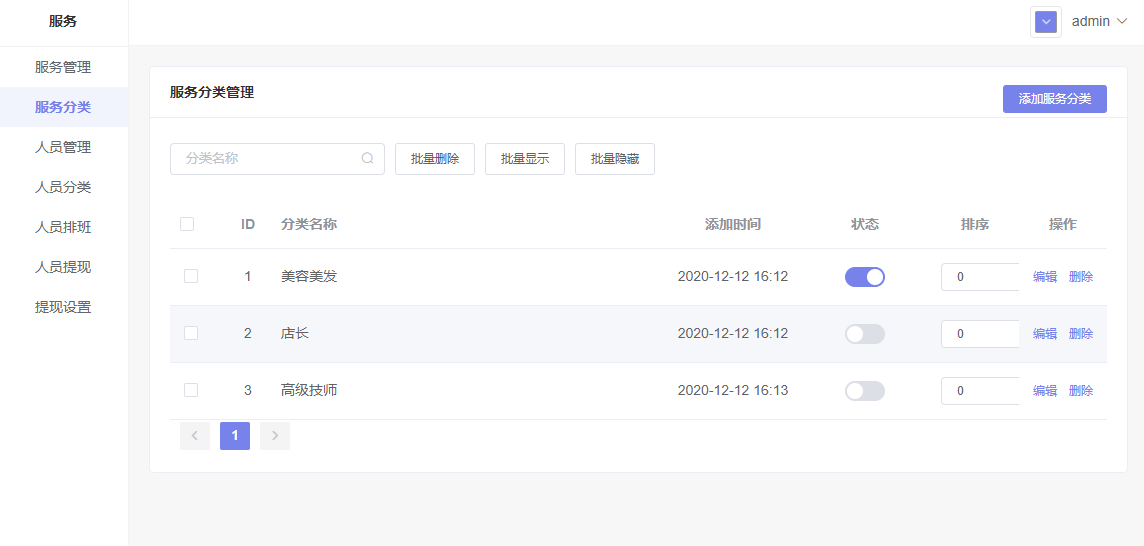
Task: Click the 高级技师 category name cell
Action: click(x=309, y=391)
